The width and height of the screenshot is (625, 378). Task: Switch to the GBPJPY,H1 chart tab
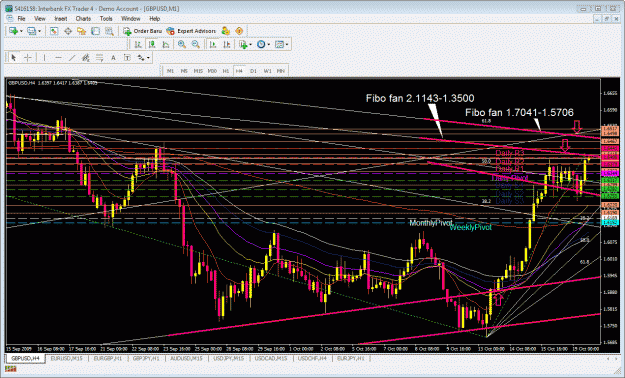(x=146, y=358)
